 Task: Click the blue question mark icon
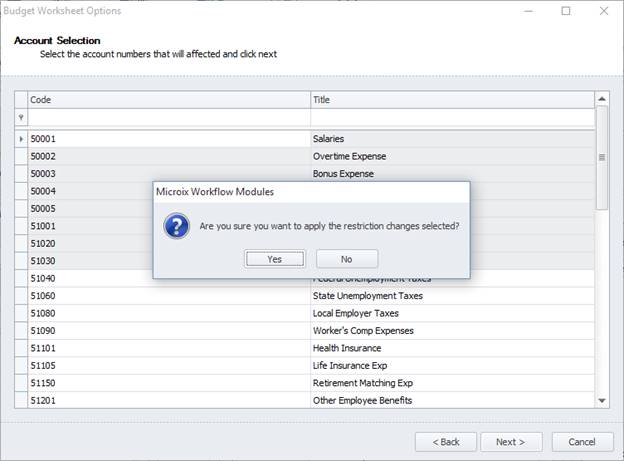pos(177,226)
